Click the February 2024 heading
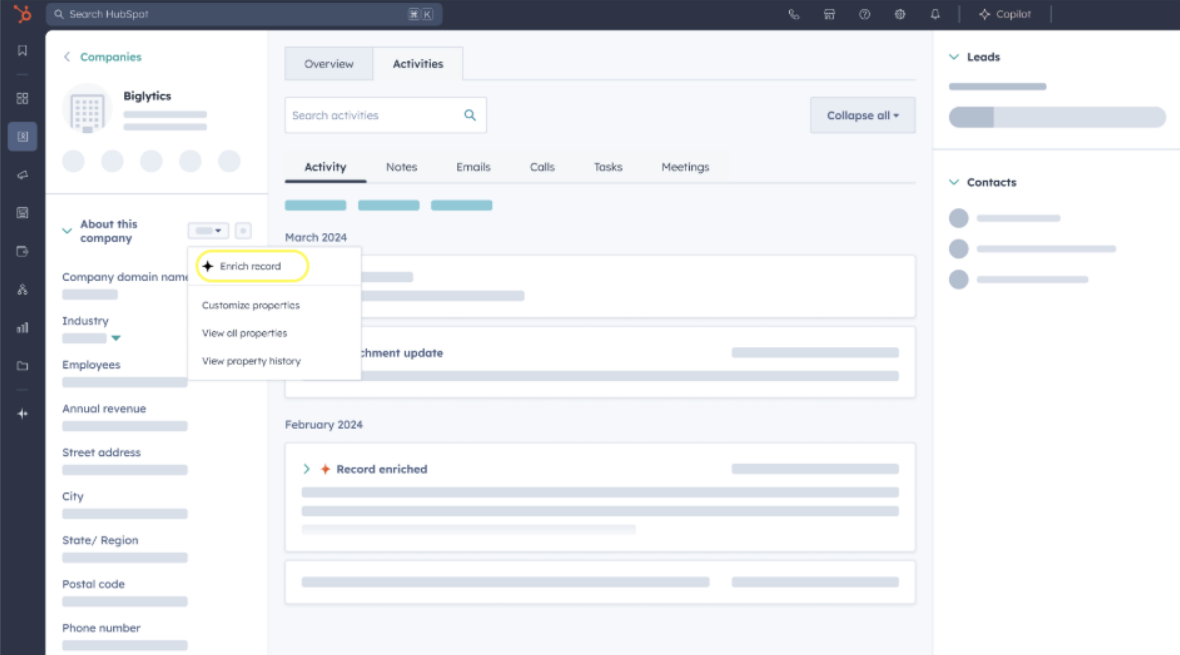The height and width of the screenshot is (655, 1180). [324, 425]
